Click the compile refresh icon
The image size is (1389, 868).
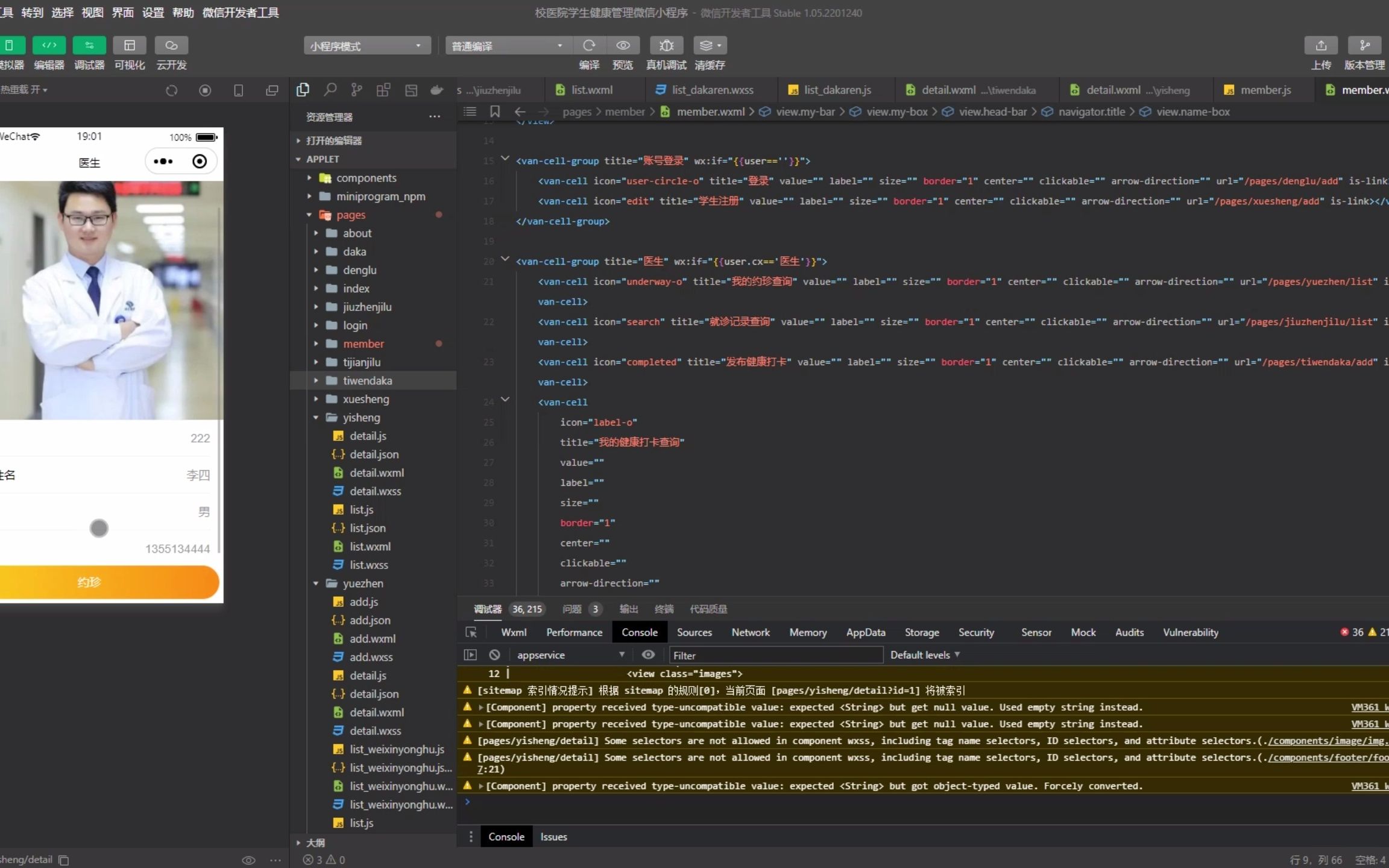pyautogui.click(x=589, y=45)
